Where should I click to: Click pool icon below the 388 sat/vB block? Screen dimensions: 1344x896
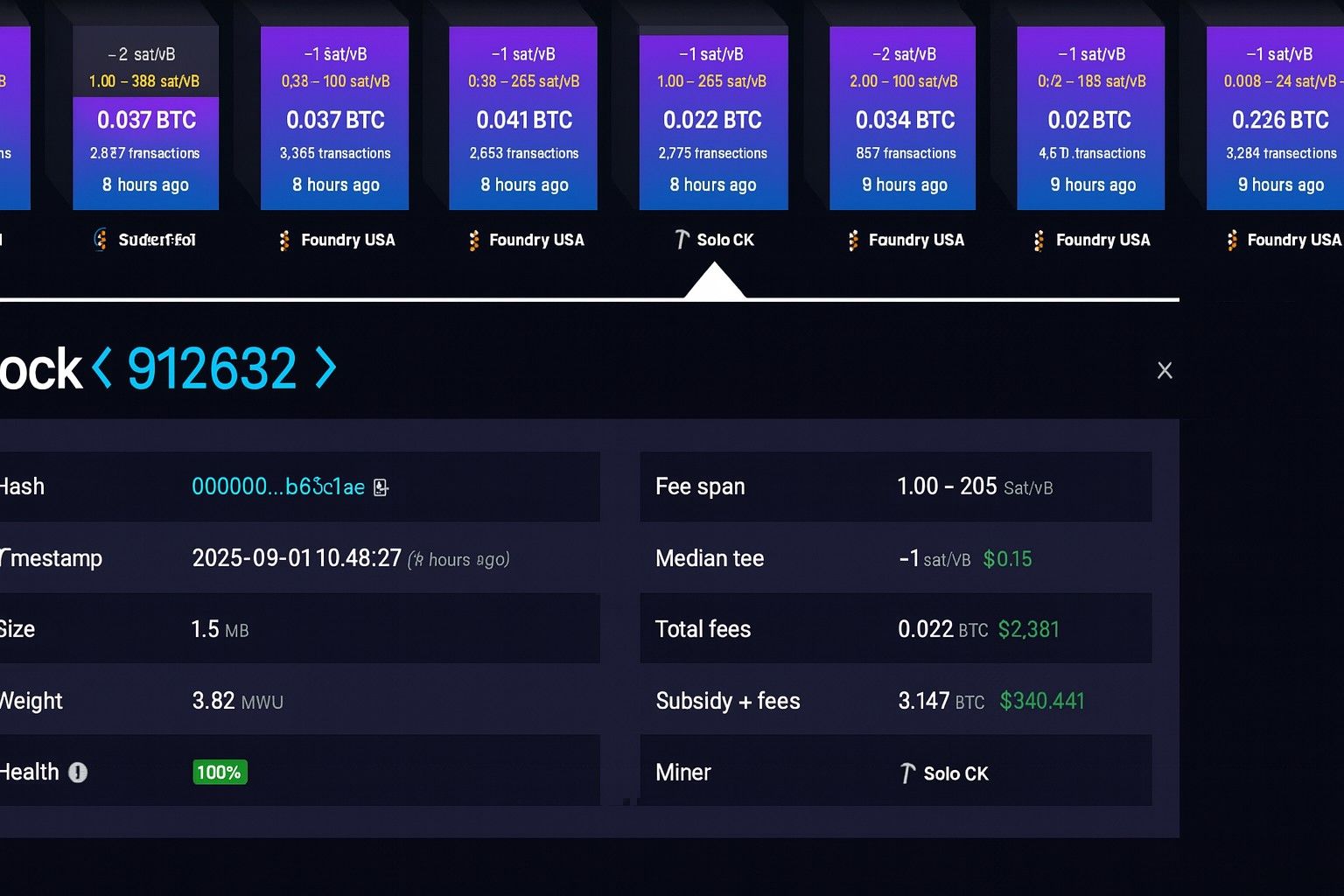click(x=101, y=239)
